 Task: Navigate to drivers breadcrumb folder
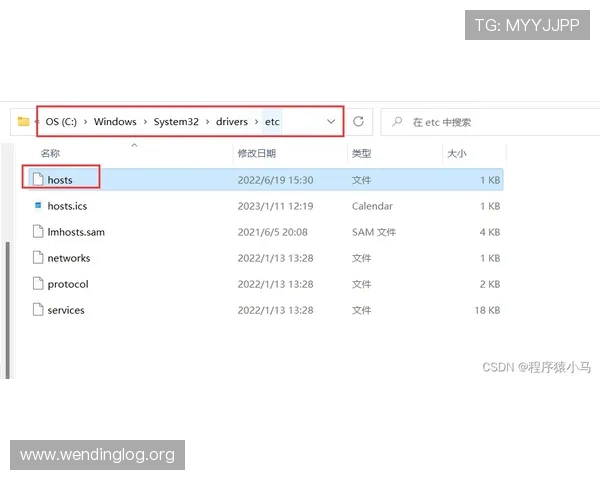click(x=232, y=122)
